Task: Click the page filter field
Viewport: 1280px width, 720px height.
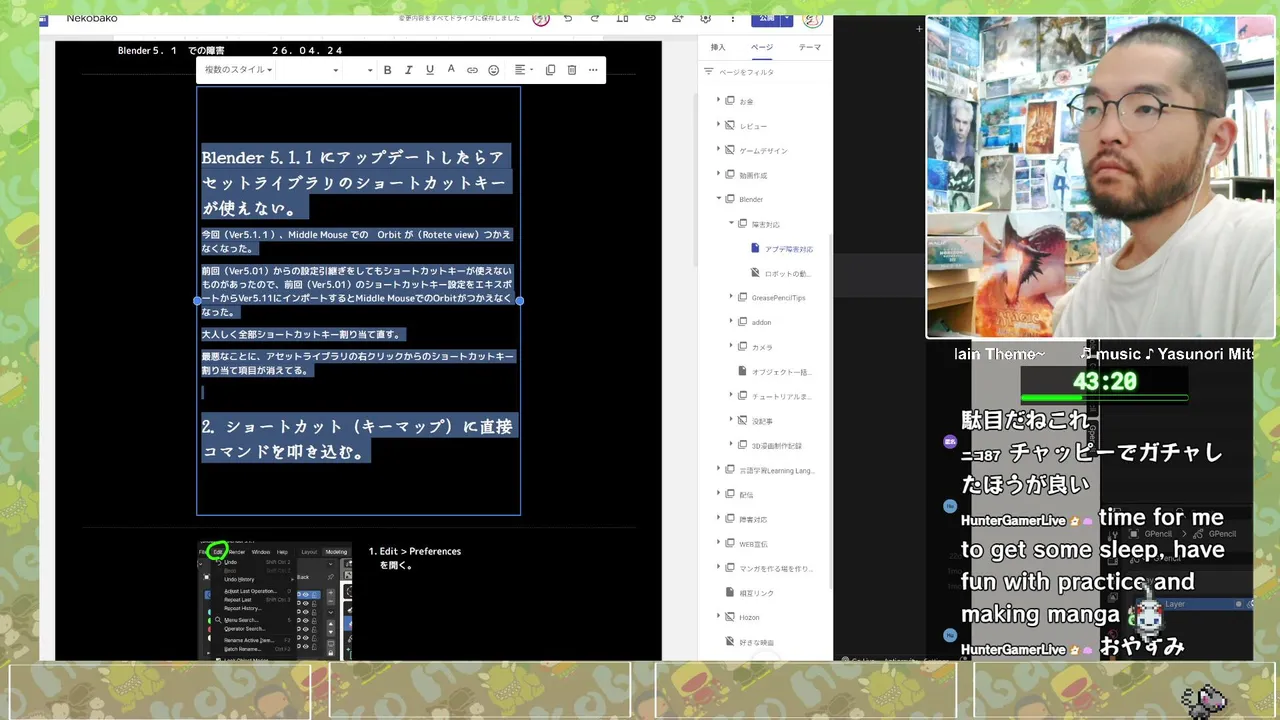Action: pos(765,72)
